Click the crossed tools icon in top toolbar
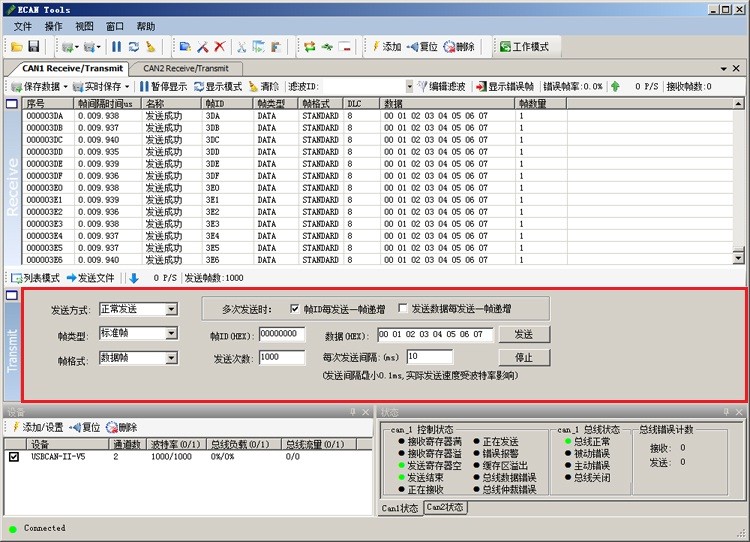 [203, 46]
